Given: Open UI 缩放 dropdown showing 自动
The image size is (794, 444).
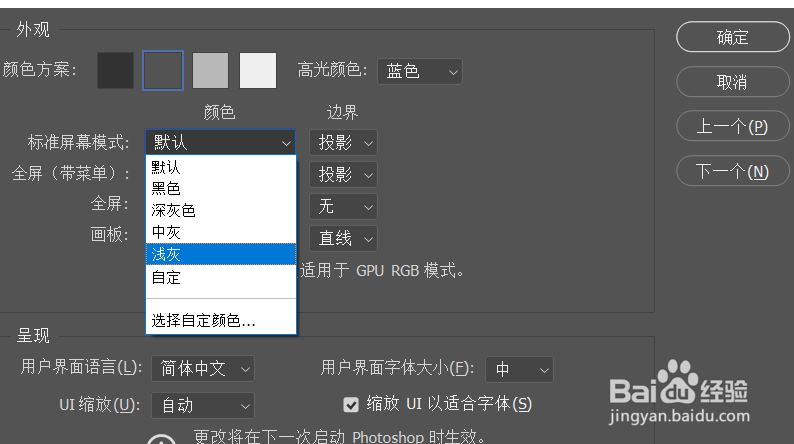Looking at the screenshot, I should pos(203,406).
